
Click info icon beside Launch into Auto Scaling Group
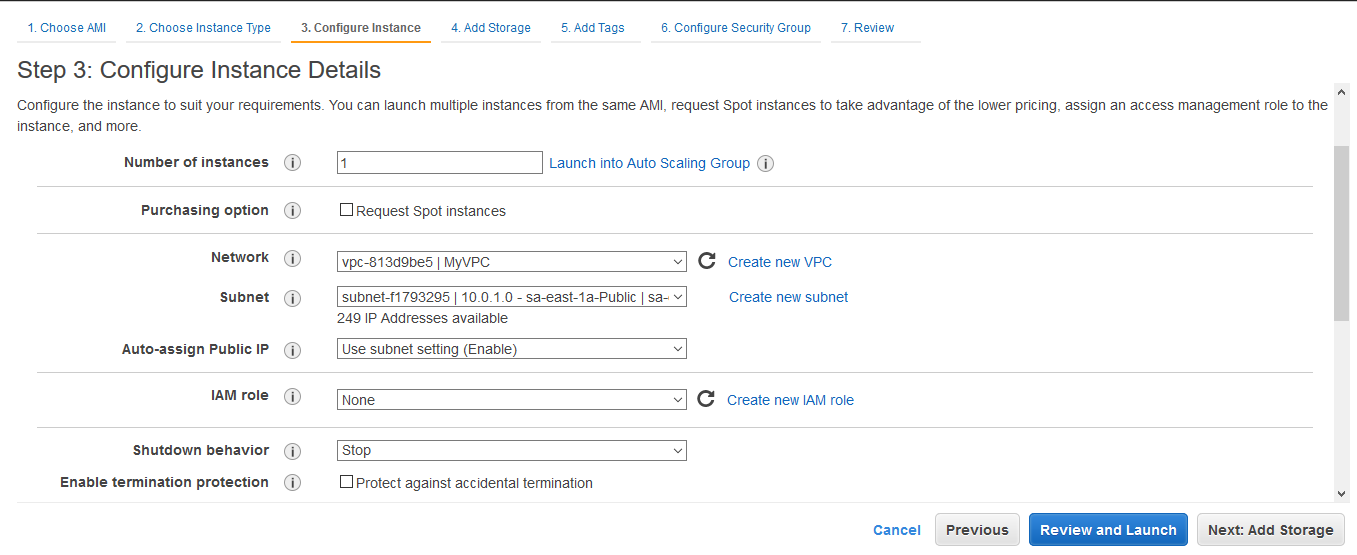coord(766,164)
